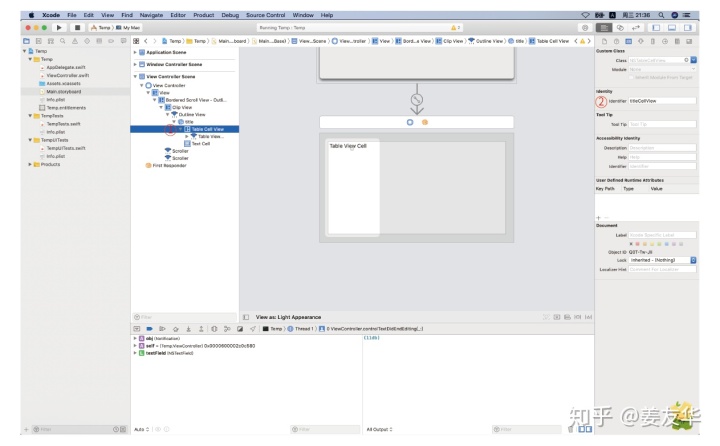
Task: Click the Step over debug icon
Action: point(175,329)
